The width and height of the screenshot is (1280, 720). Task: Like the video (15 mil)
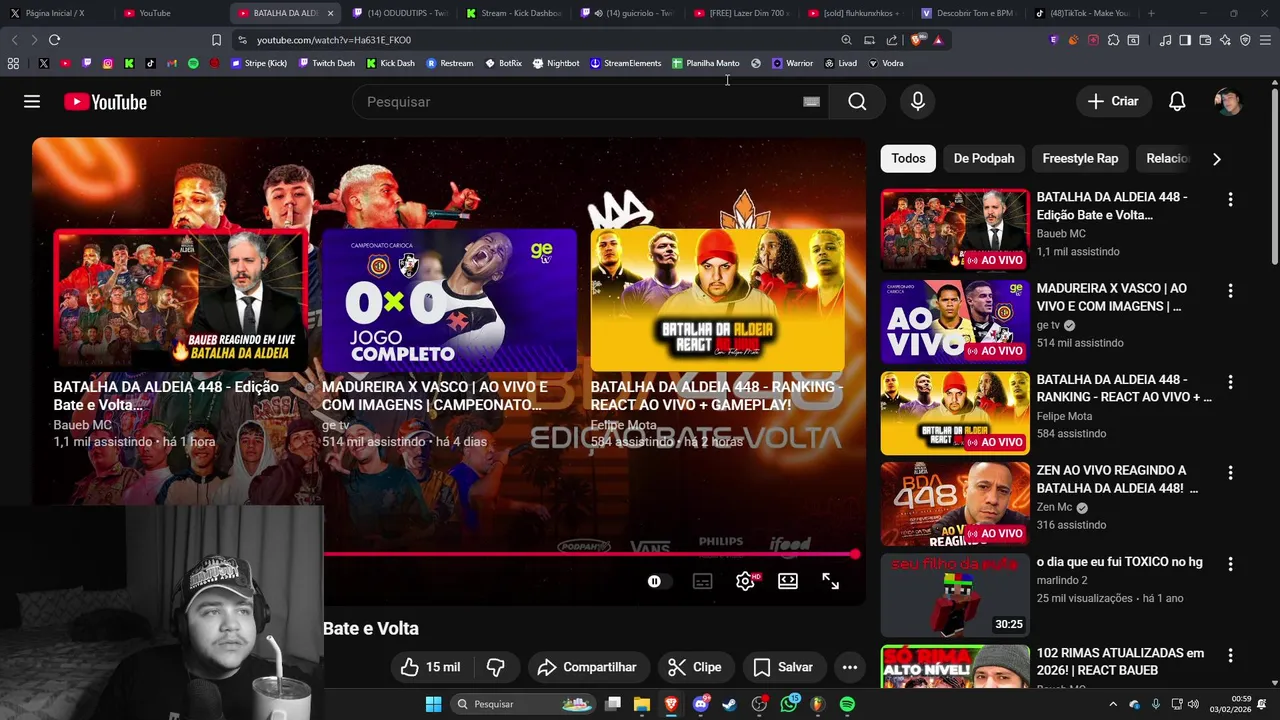pos(431,667)
